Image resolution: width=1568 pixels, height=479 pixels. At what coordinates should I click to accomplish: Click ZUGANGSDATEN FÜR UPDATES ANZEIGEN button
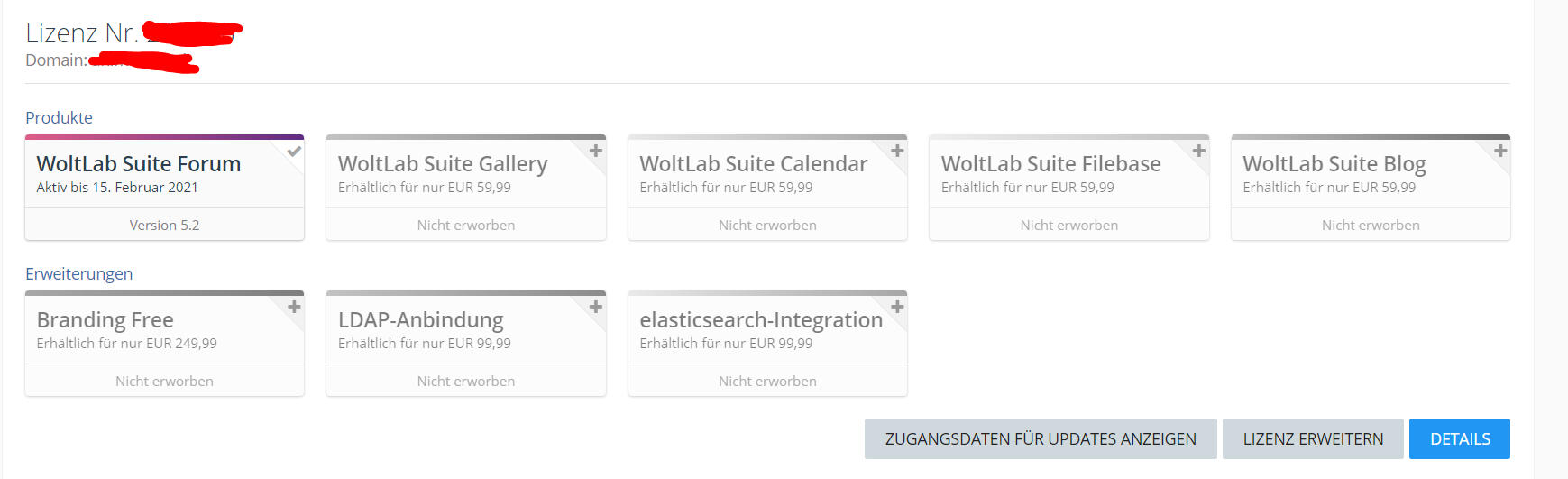[1041, 439]
